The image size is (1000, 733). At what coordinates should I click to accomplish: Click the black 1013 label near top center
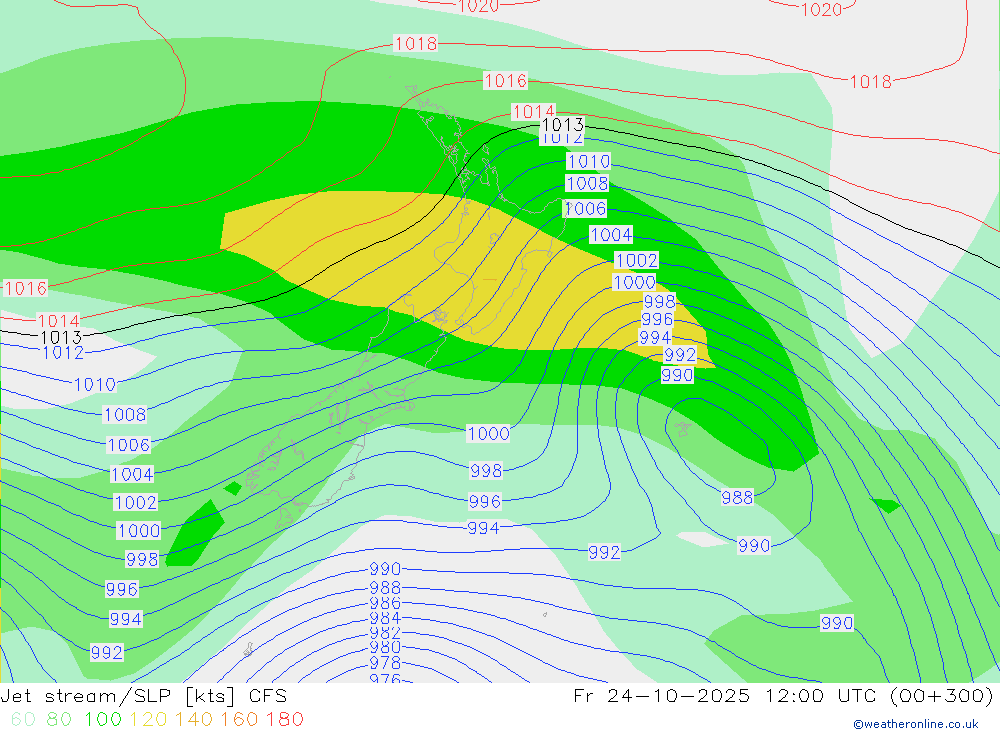562,124
